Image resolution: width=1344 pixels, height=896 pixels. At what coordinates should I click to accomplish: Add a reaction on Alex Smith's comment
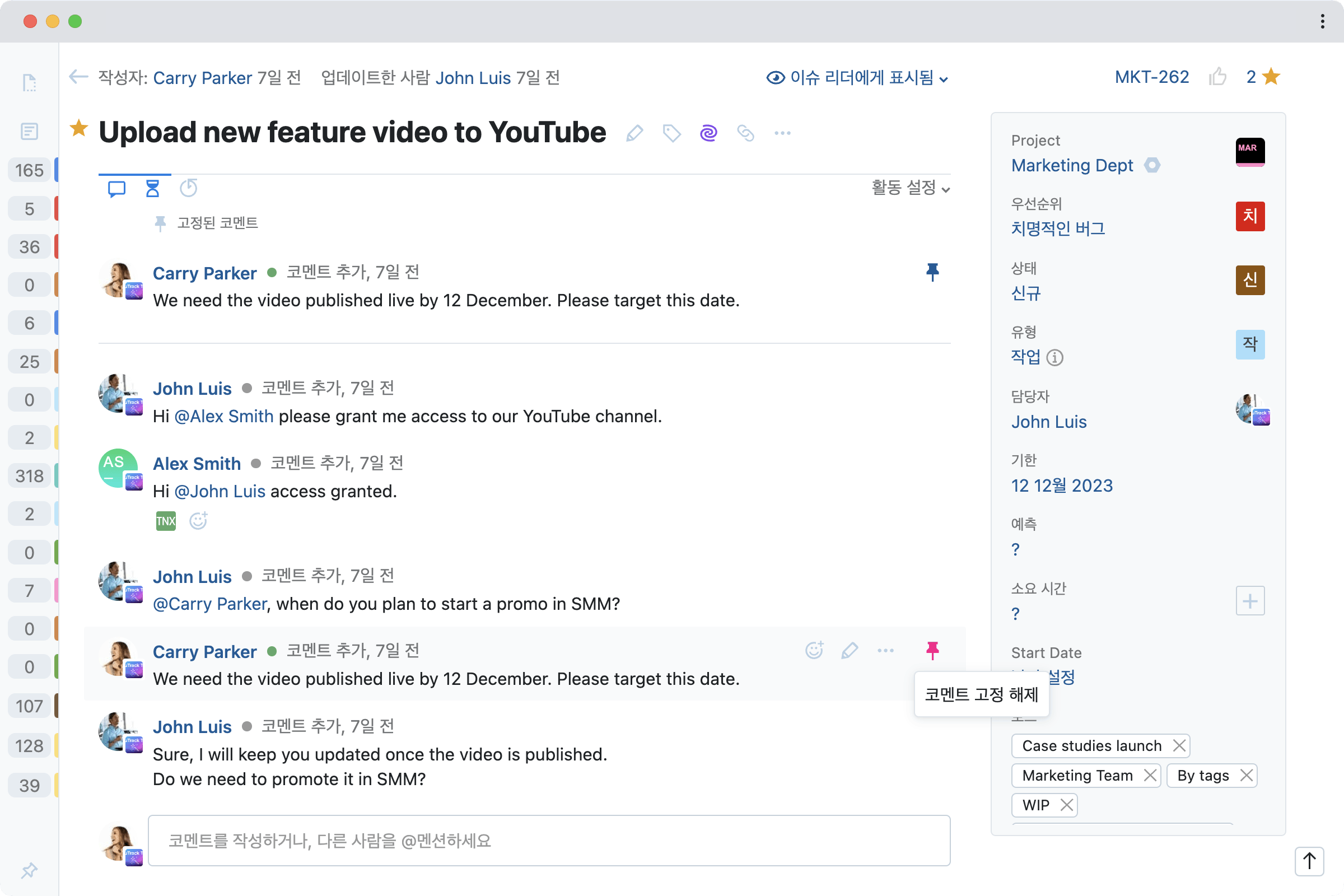click(198, 521)
